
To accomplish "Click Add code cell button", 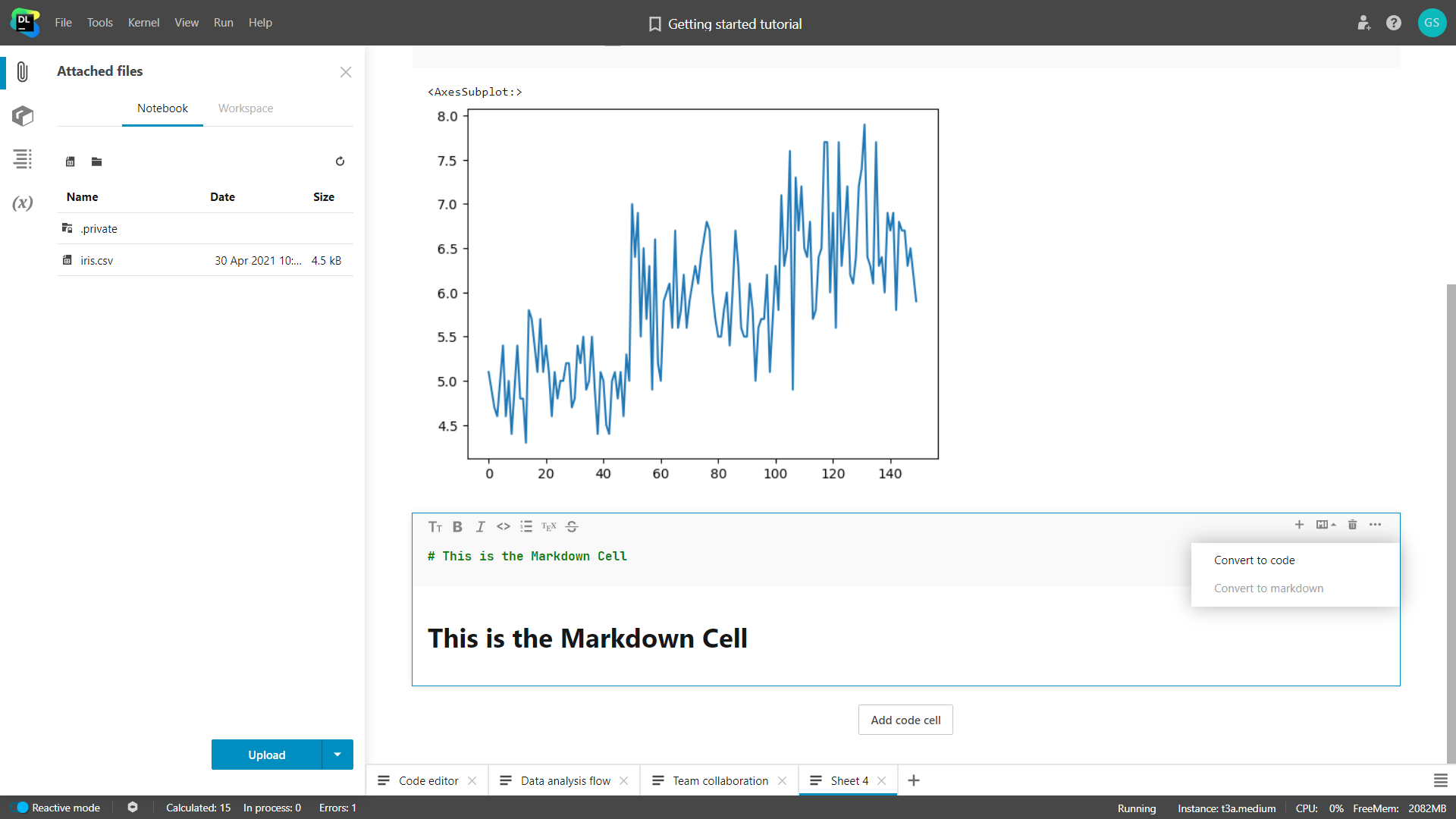I will [x=905, y=720].
